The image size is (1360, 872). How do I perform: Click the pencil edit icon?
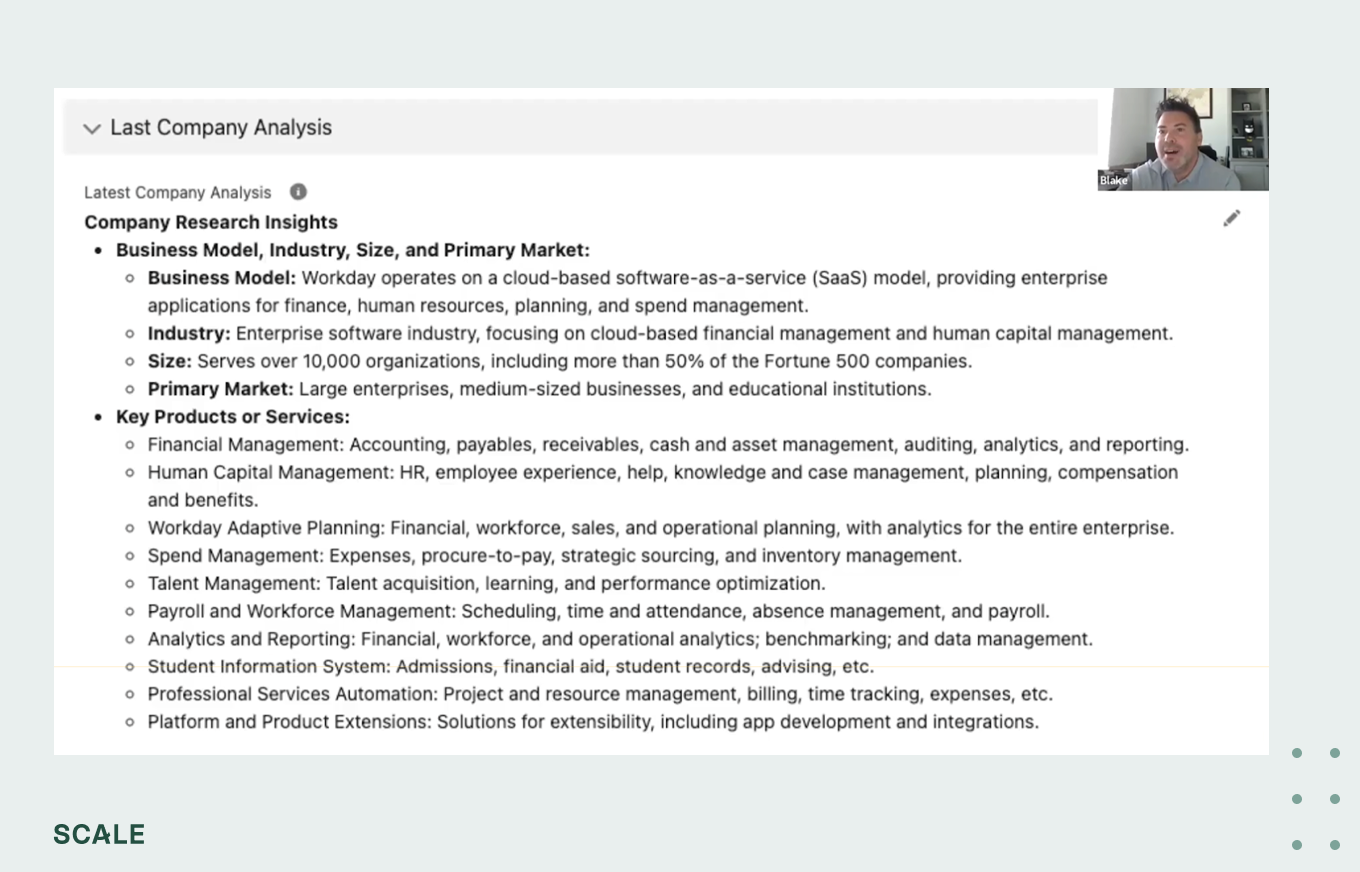[1232, 218]
